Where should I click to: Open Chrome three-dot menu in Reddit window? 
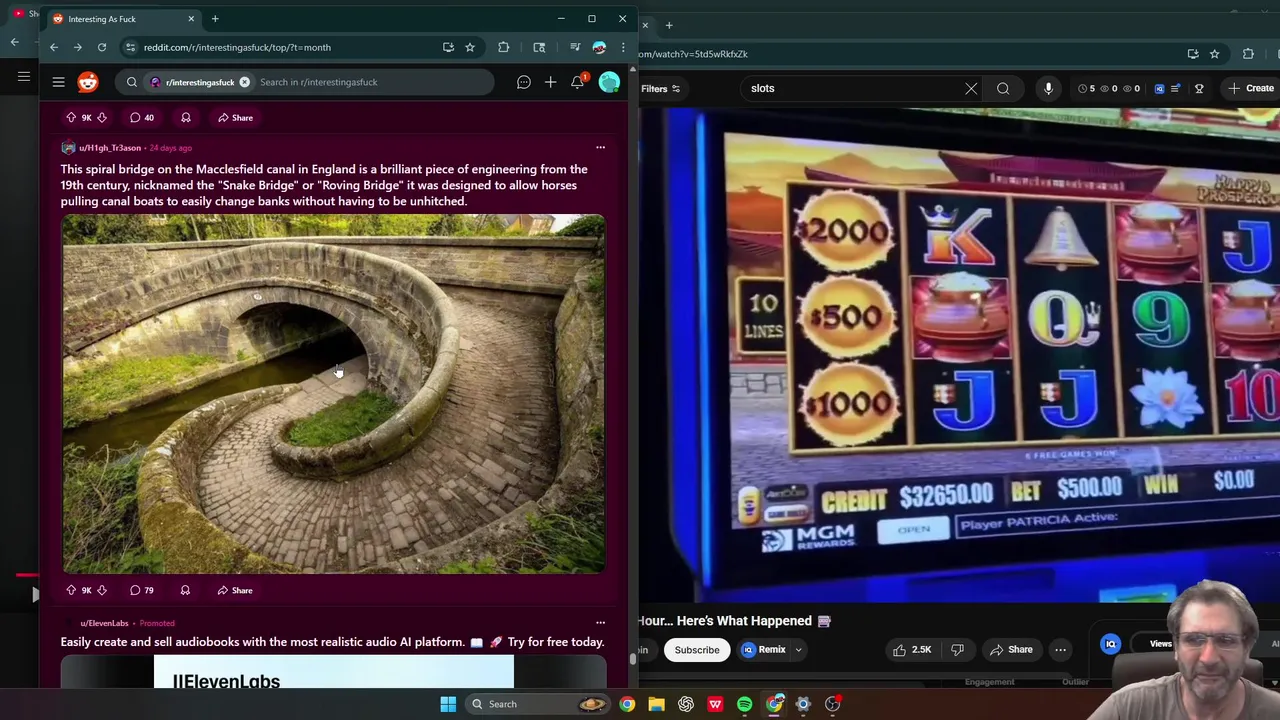point(622,47)
